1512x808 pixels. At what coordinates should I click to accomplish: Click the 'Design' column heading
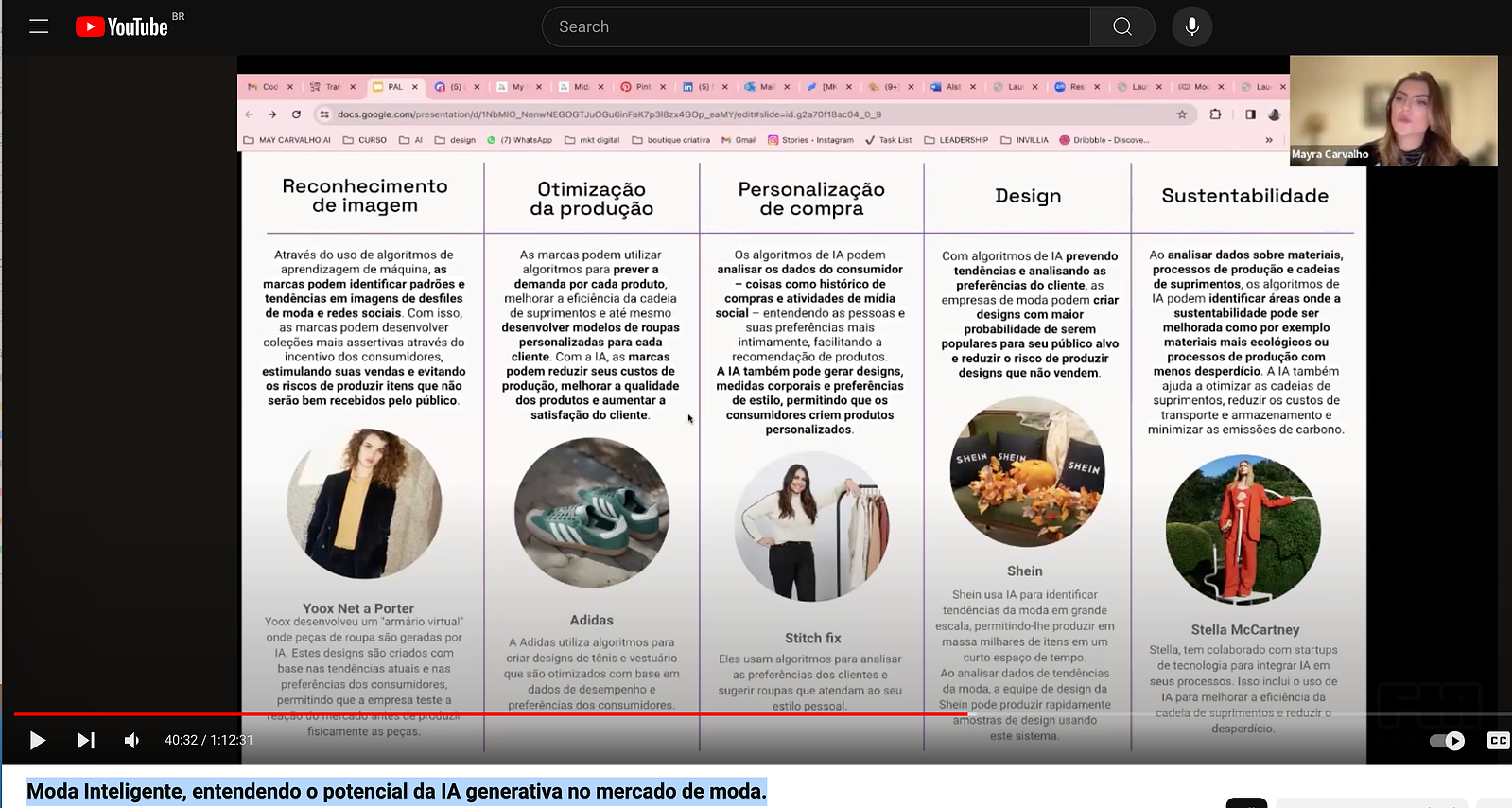(1028, 196)
